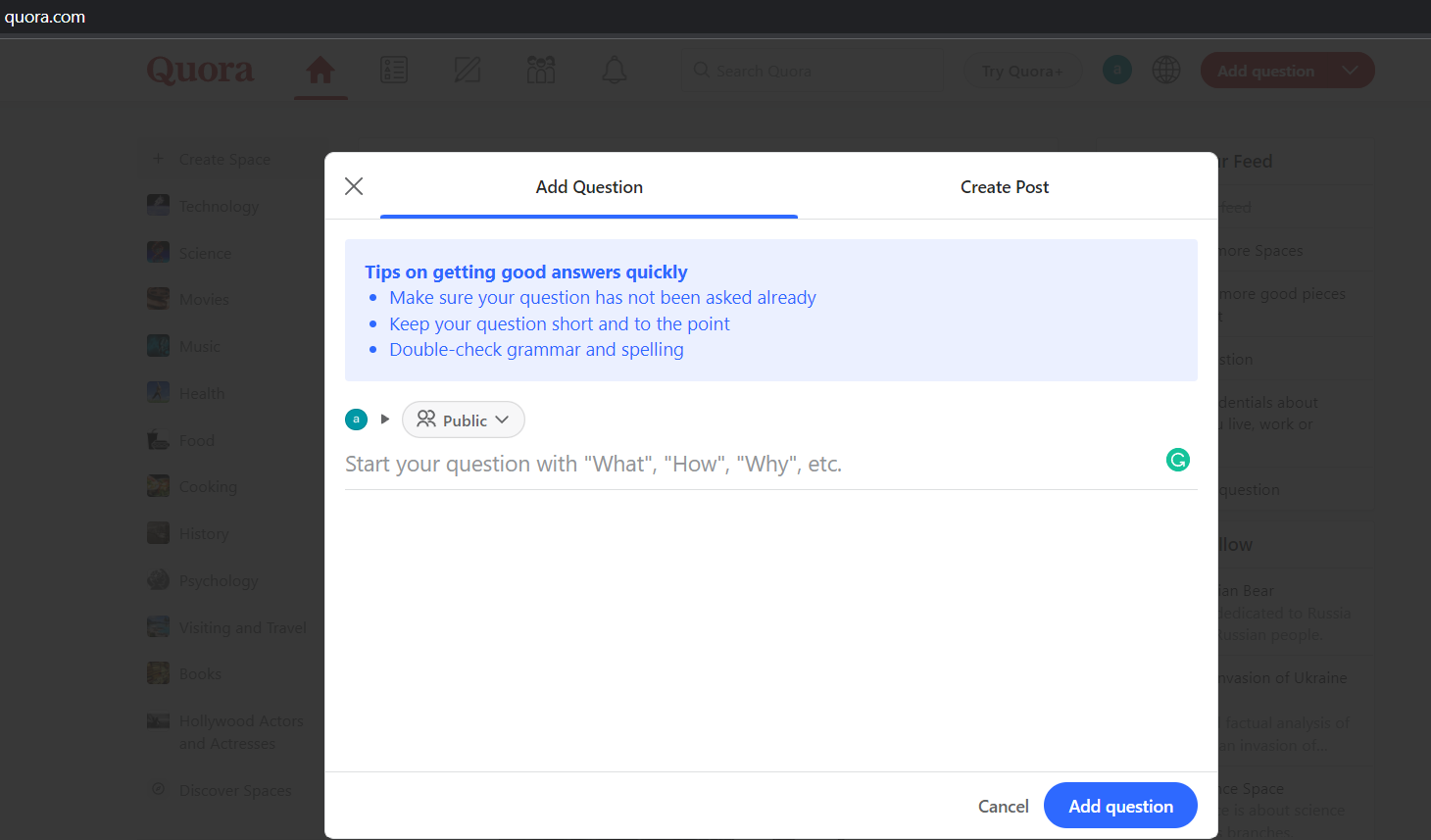This screenshot has height=840, width=1431.
Task: Click the Cooking space thumbnail icon
Action: tap(158, 485)
